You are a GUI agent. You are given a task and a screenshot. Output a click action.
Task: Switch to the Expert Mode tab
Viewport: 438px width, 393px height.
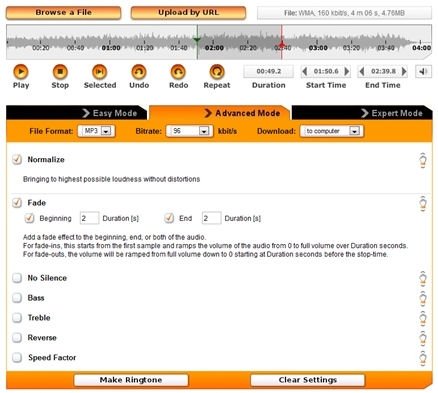click(362, 113)
